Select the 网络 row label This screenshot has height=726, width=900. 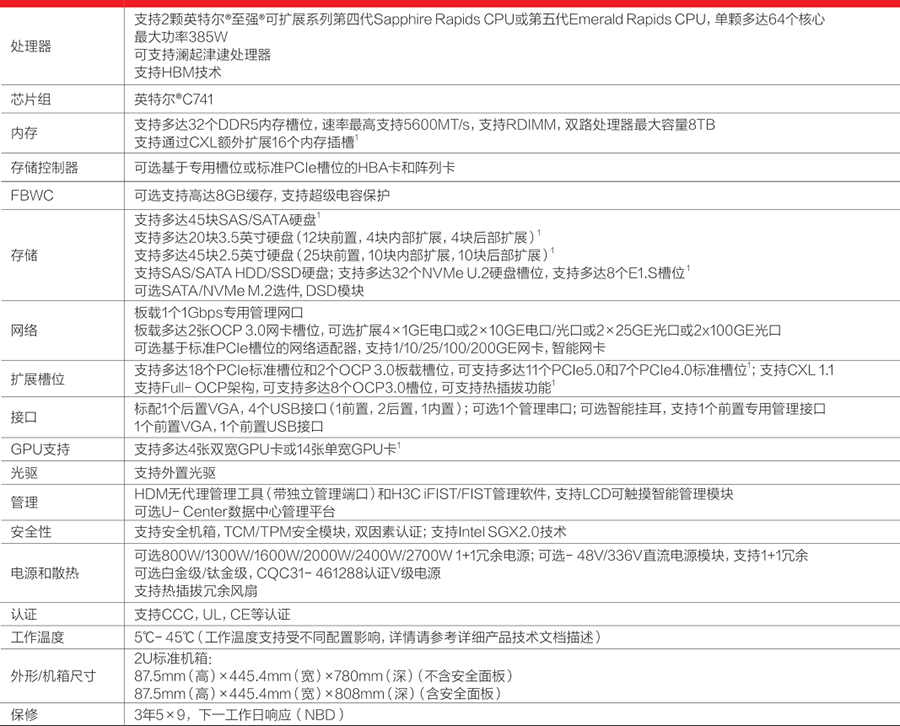click(24, 330)
